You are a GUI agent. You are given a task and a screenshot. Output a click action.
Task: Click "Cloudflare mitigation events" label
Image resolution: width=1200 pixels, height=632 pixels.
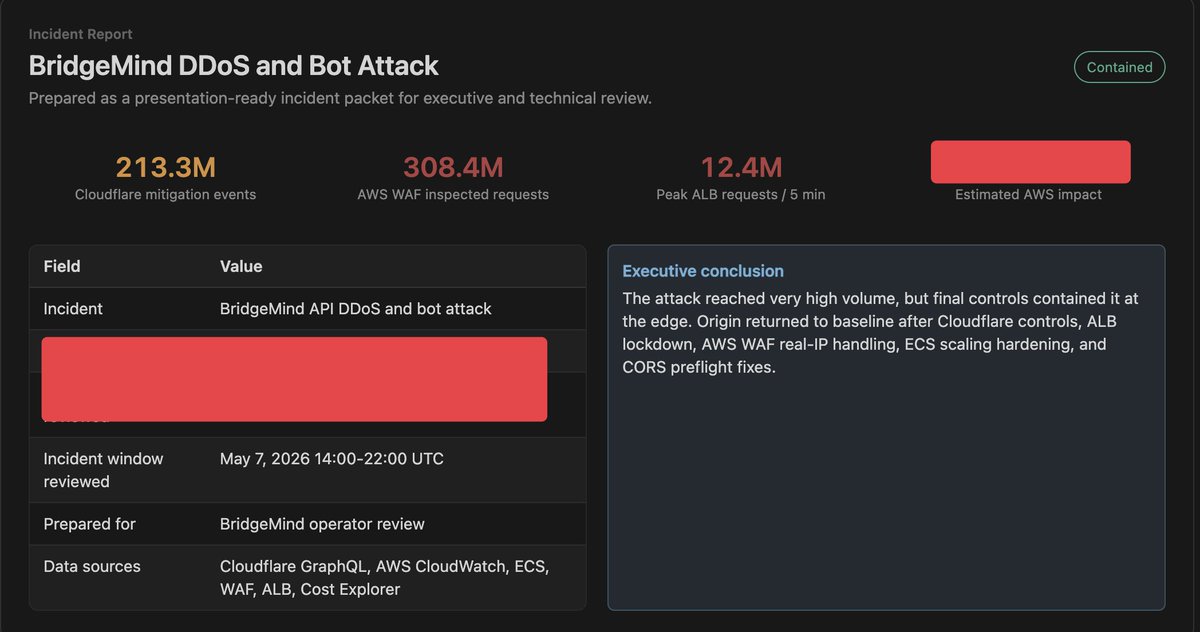166,194
